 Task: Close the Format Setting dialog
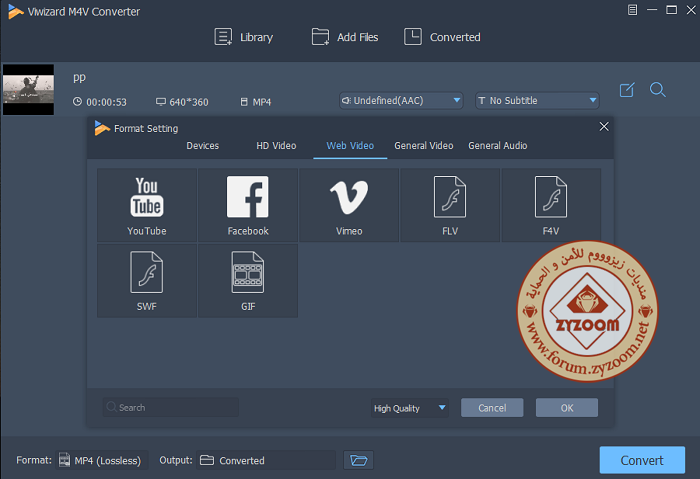(604, 127)
